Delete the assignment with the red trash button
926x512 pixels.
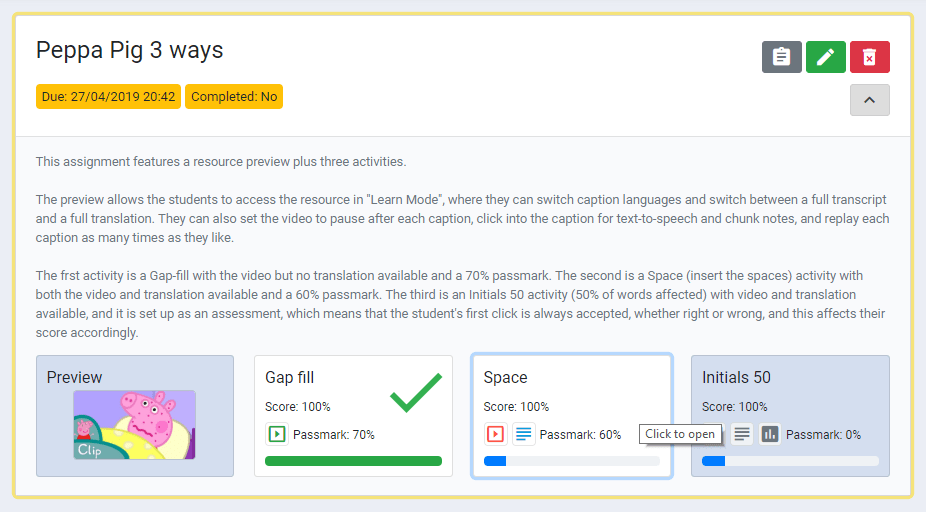point(870,57)
